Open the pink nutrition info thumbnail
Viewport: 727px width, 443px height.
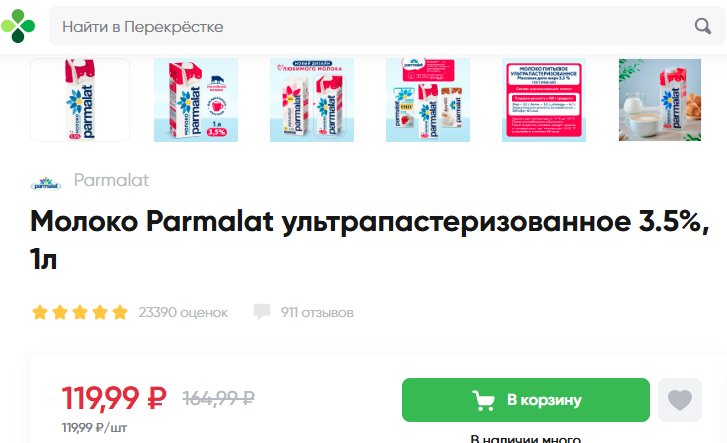click(544, 100)
